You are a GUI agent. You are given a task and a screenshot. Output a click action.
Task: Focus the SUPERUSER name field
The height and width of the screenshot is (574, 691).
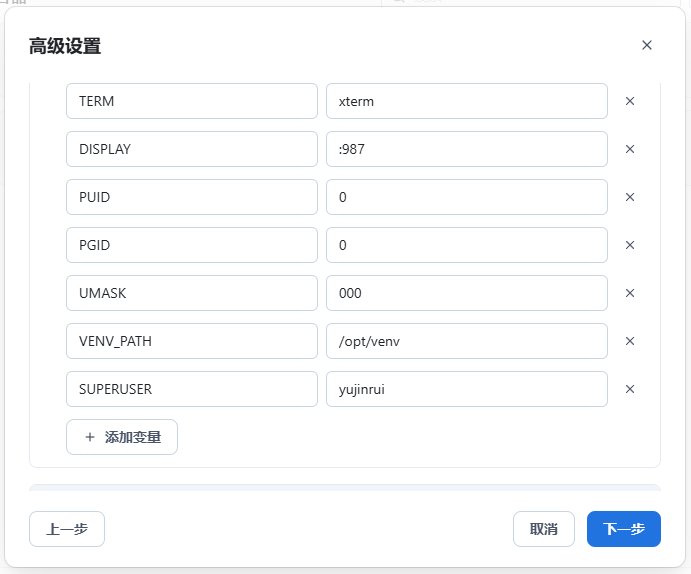pos(191,389)
